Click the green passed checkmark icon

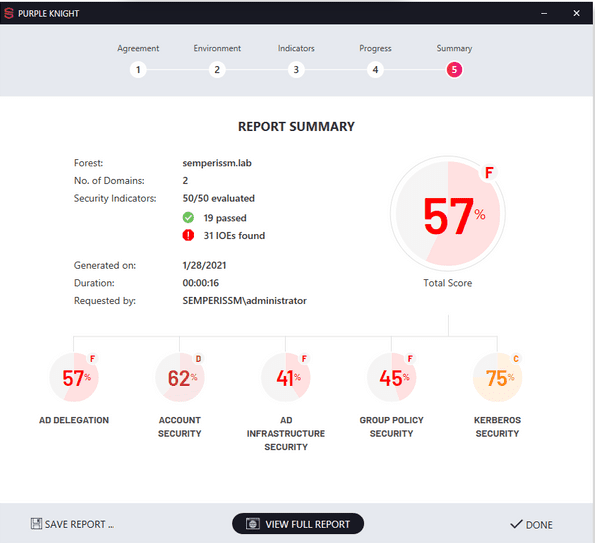(188, 218)
